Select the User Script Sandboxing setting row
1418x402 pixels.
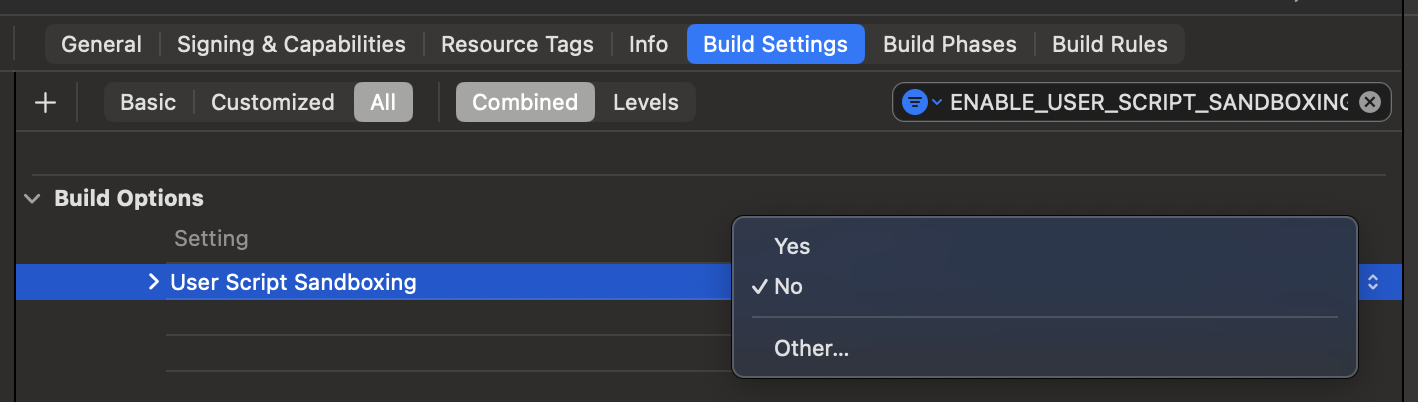tap(400, 283)
